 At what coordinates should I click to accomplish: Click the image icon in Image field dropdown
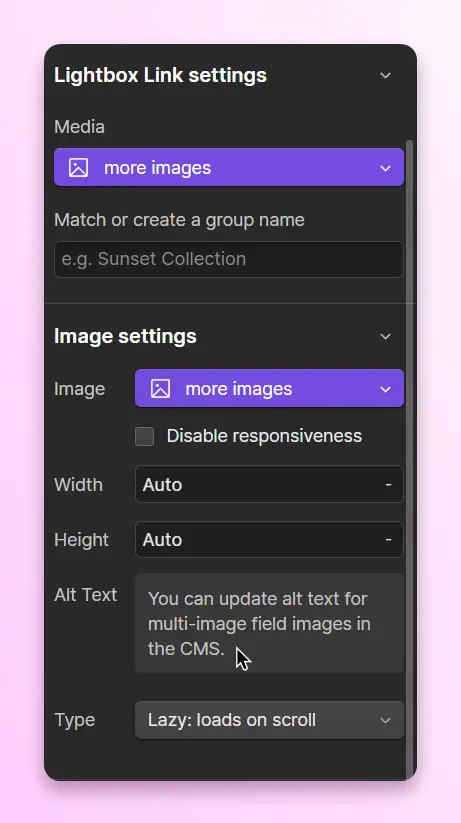coord(160,389)
